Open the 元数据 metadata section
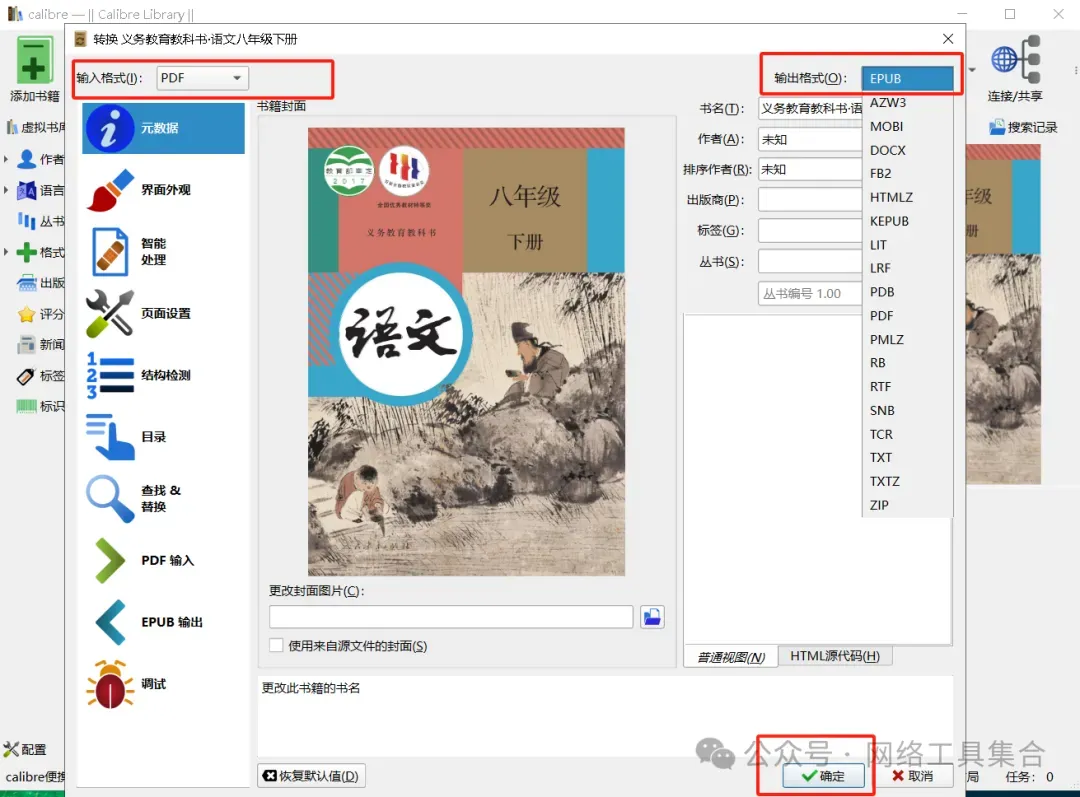The image size is (1080, 797). (163, 128)
